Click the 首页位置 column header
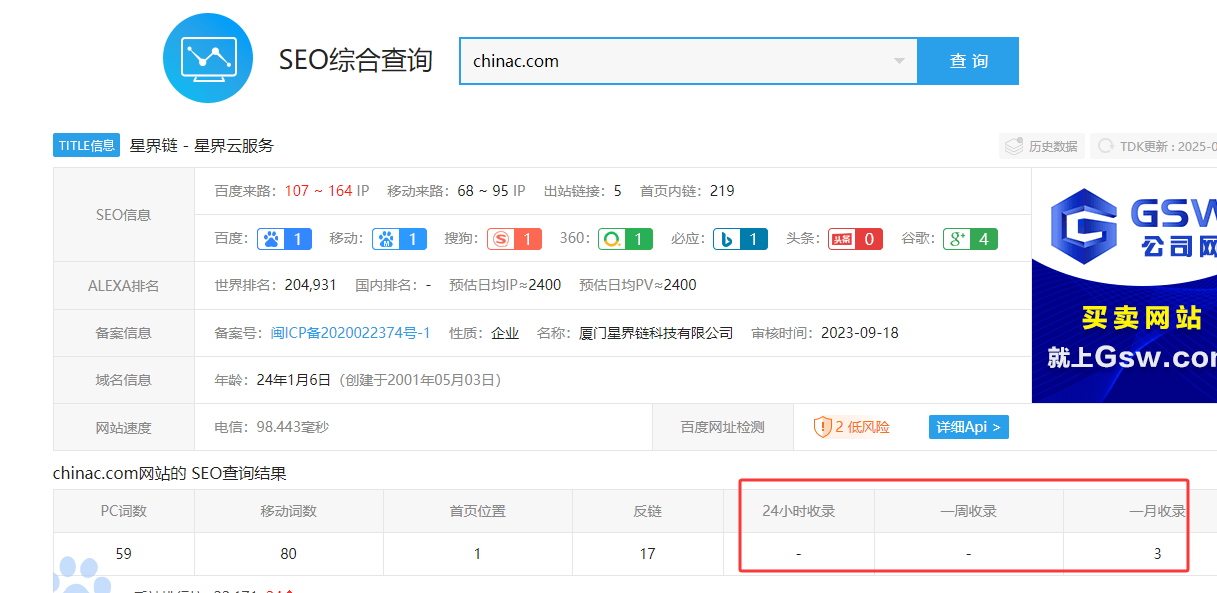The width and height of the screenshot is (1217, 593). coord(477,511)
